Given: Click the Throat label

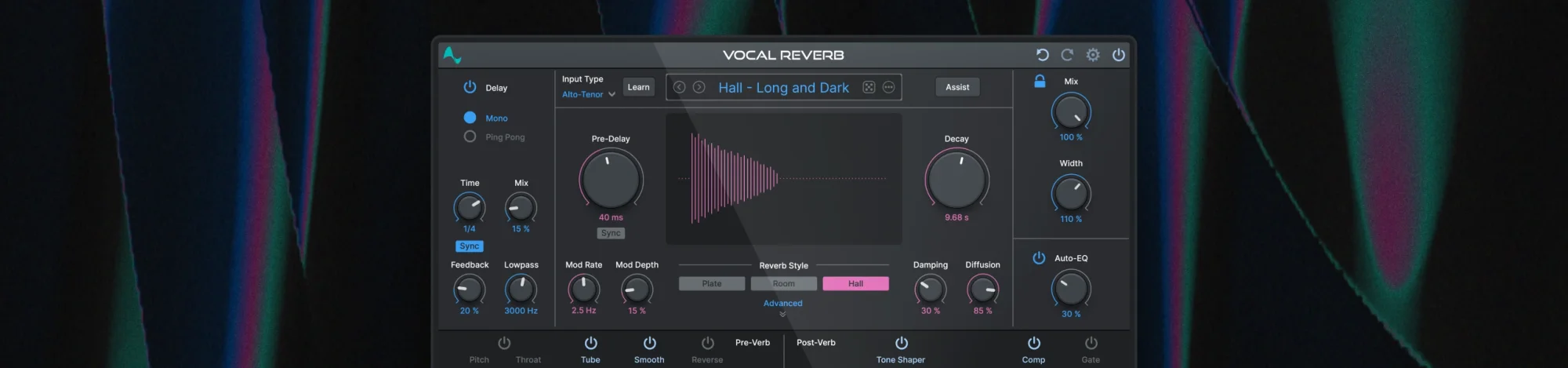Looking at the screenshot, I should coord(528,360).
